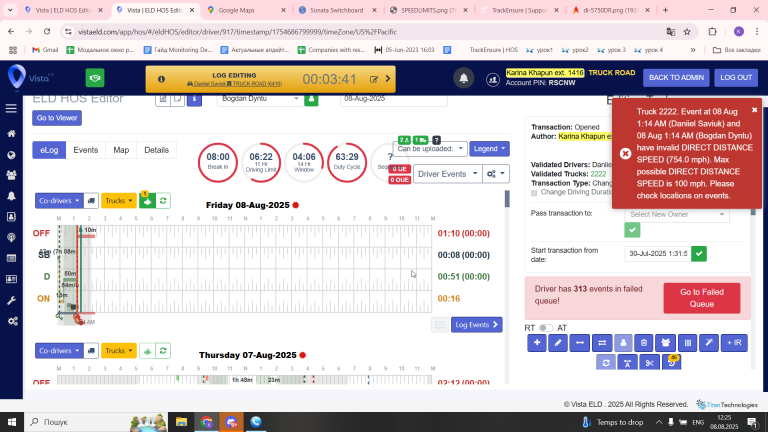Viewport: 768px width, 432px height.
Task: Open the users group icon in the left sidebar
Action: 11,175
